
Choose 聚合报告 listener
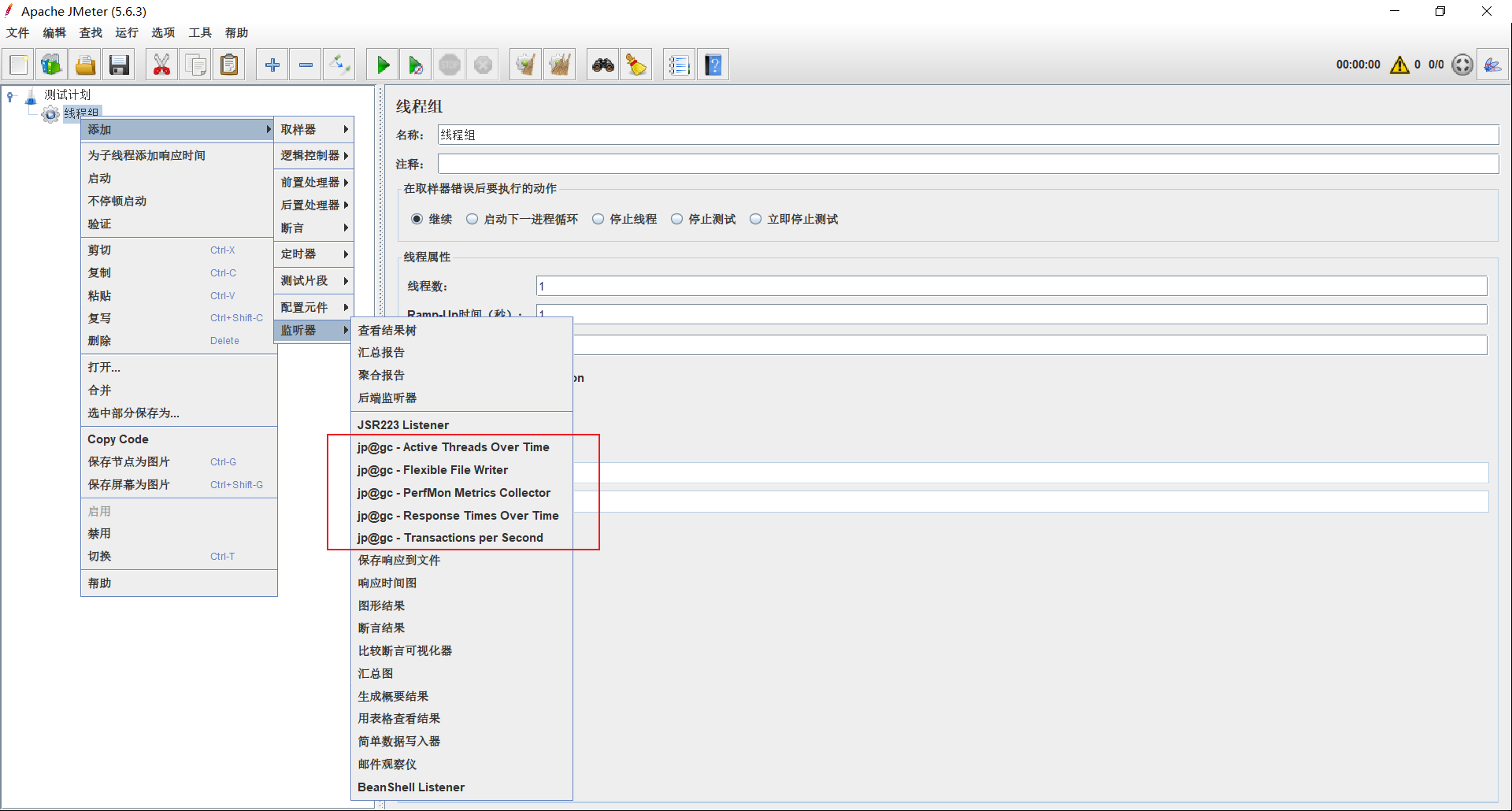461,376
